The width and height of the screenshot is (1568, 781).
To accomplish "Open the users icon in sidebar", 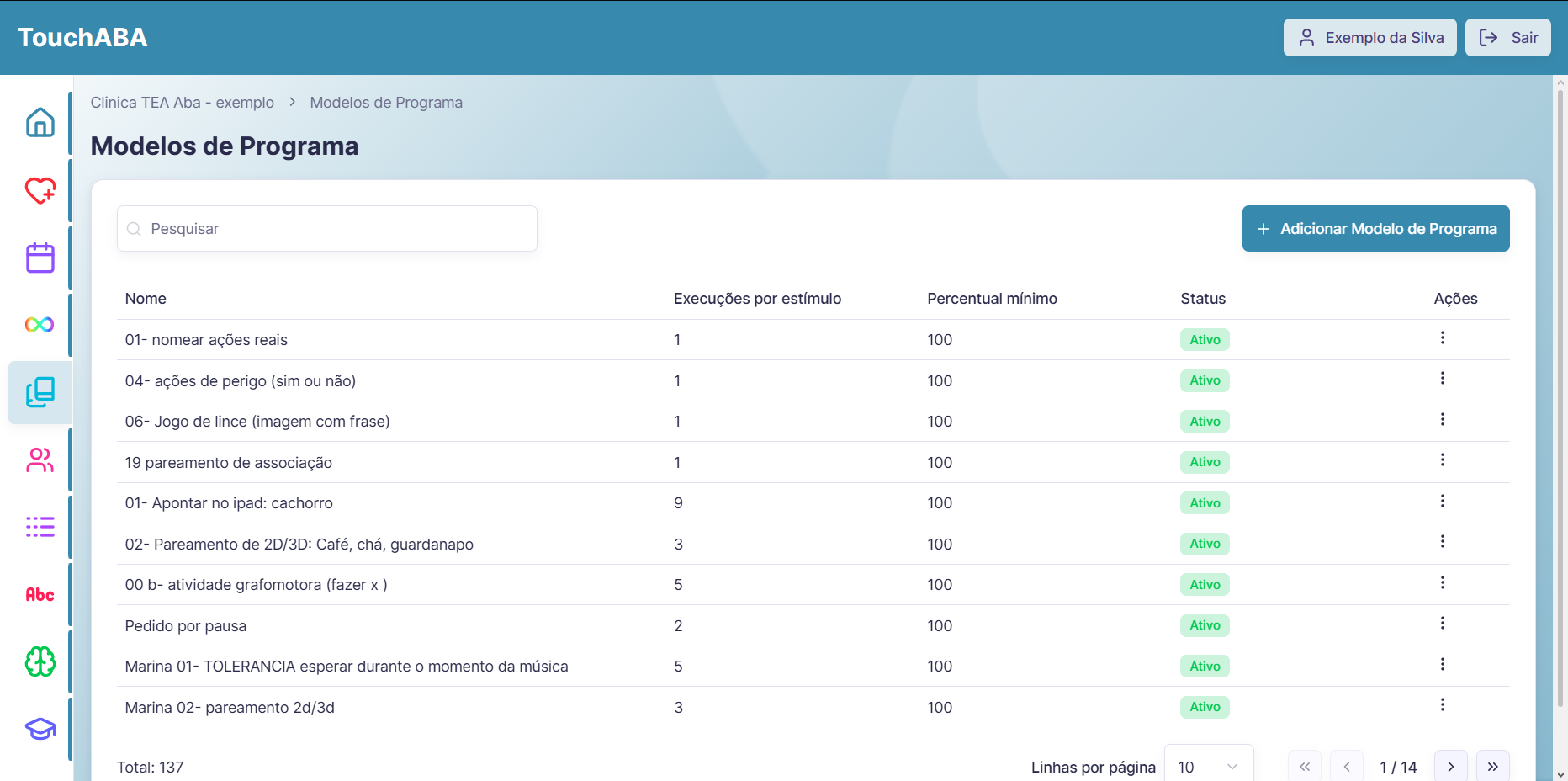I will click(40, 460).
